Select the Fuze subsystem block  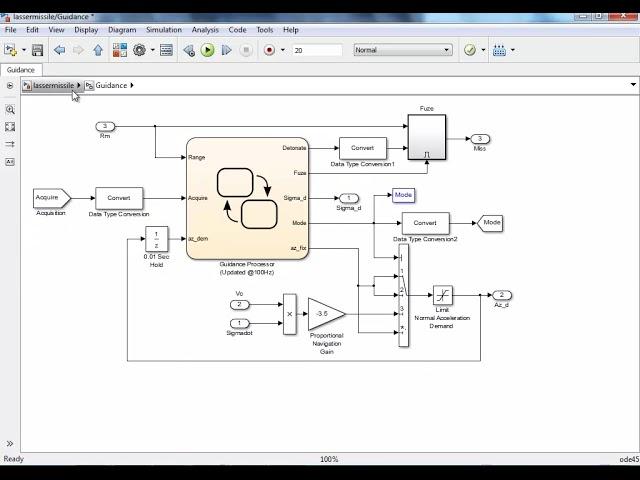(427, 137)
